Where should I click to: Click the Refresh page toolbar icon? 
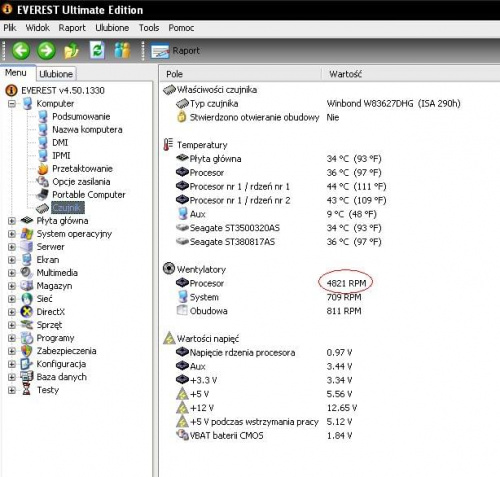(x=97, y=51)
